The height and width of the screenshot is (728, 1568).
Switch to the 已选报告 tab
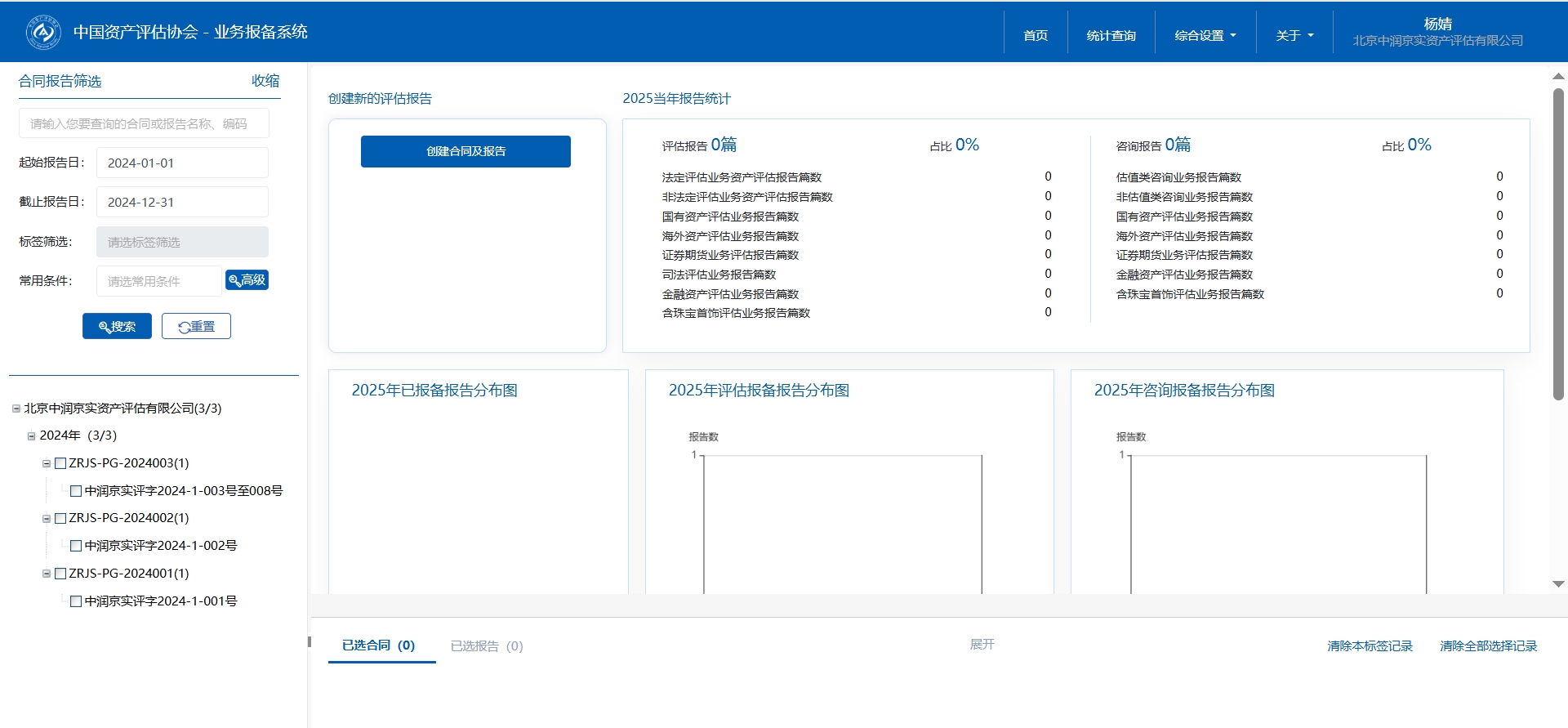487,645
